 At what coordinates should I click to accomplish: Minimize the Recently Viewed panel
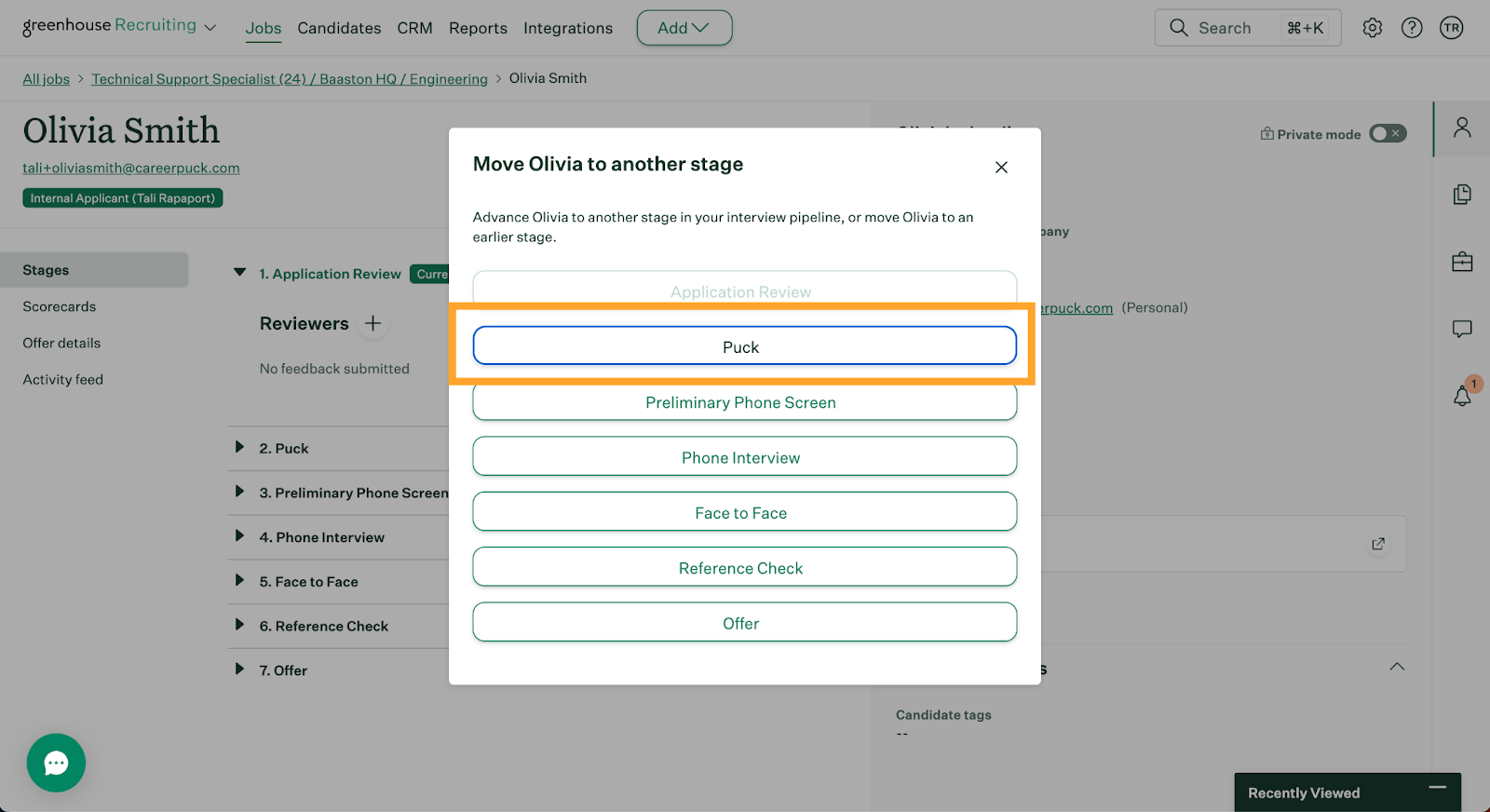1437,788
